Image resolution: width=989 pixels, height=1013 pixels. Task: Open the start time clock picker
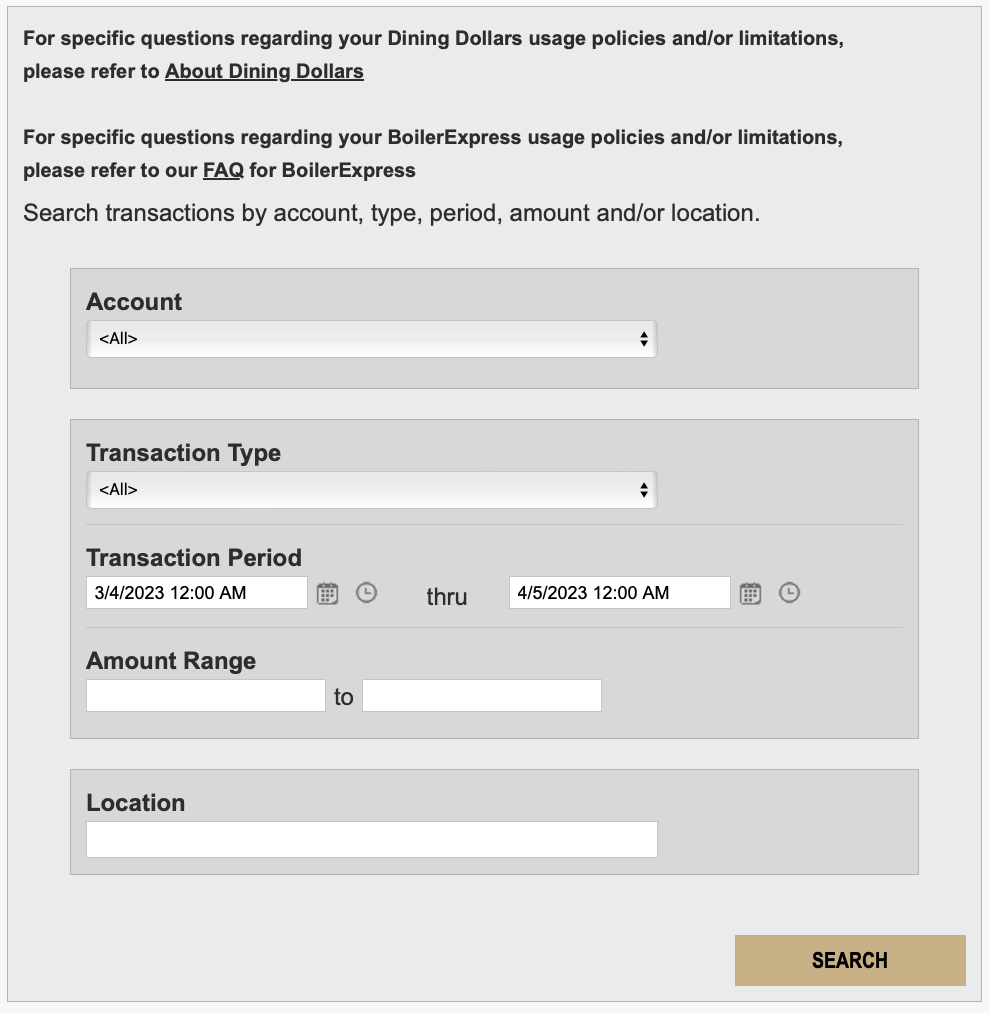367,593
